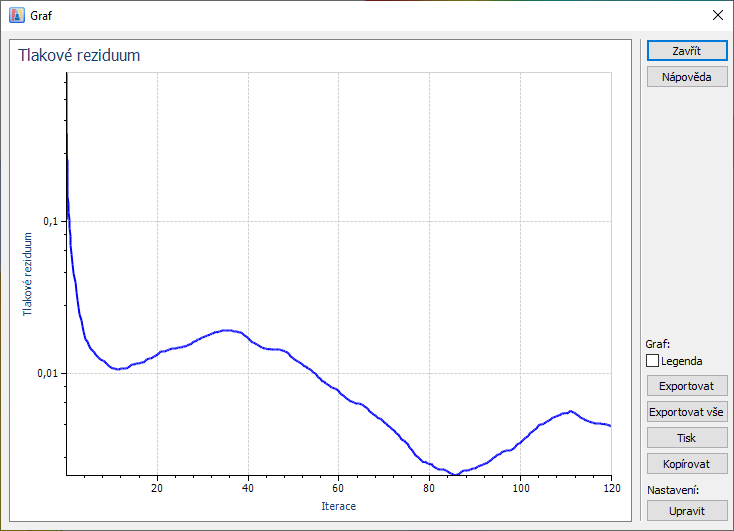The width and height of the screenshot is (734, 531).
Task: Click the Graf application icon in the title bar
Action: coord(17,15)
